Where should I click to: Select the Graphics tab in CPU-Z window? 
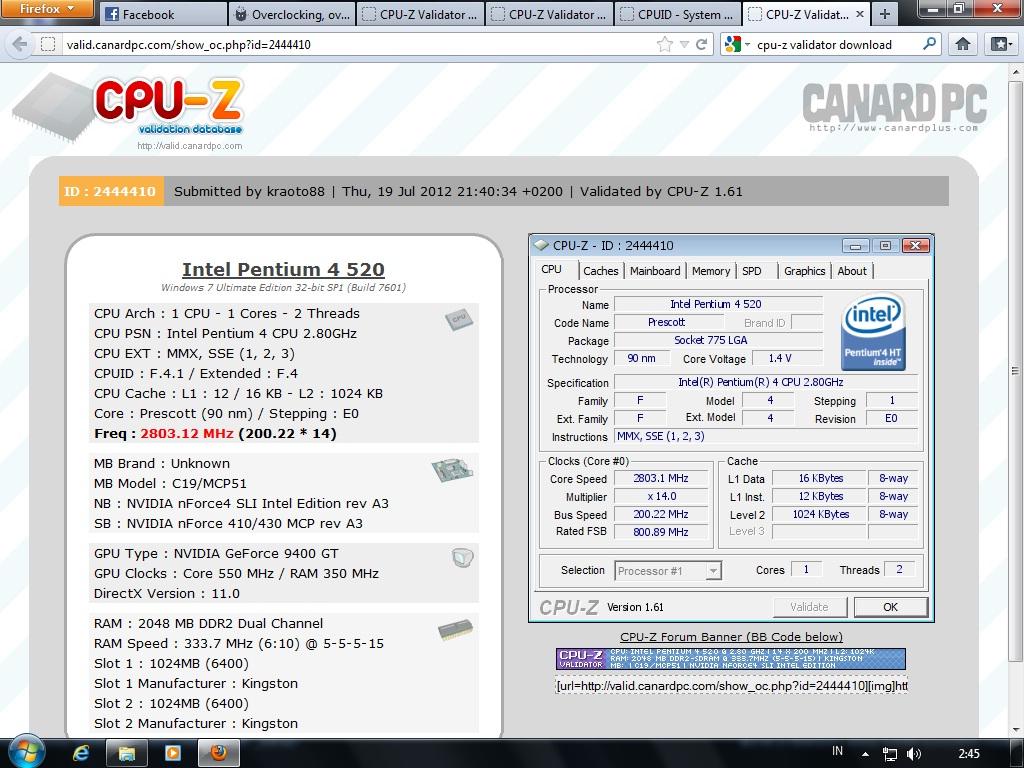(805, 271)
